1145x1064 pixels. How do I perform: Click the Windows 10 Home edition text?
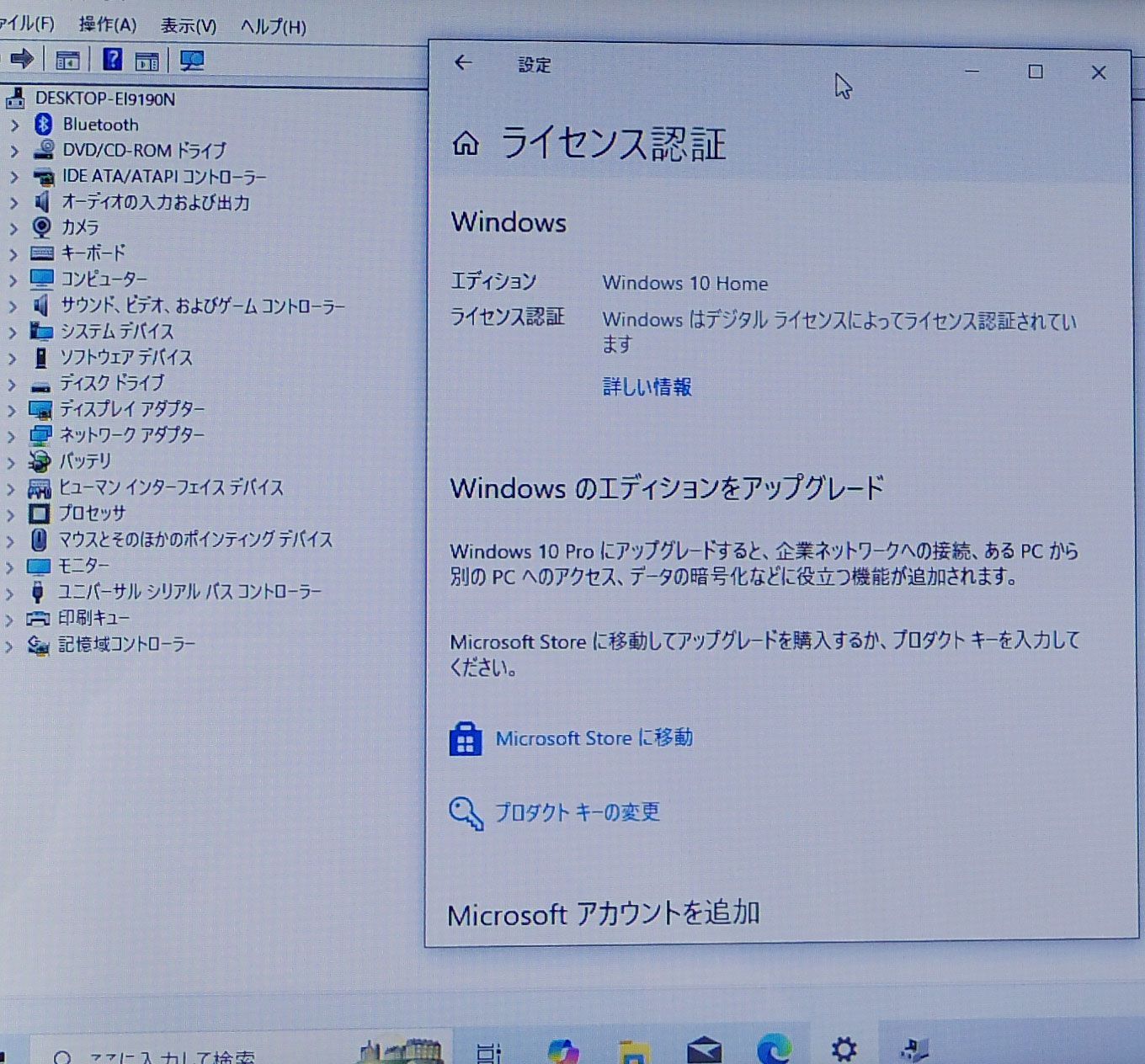click(684, 283)
